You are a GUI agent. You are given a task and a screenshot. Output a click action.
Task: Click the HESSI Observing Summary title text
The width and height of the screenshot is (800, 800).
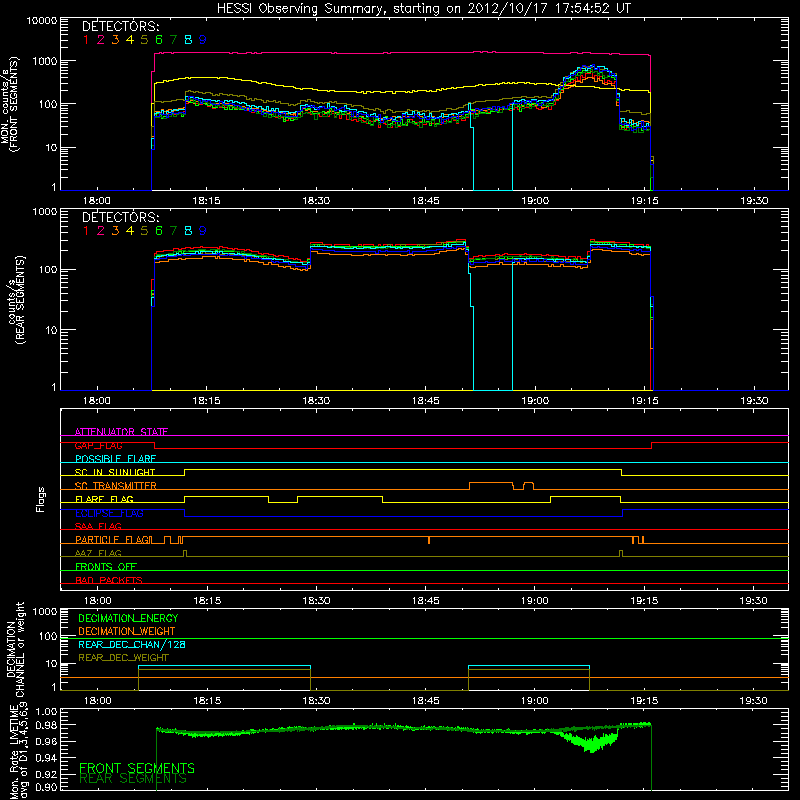point(423,9)
